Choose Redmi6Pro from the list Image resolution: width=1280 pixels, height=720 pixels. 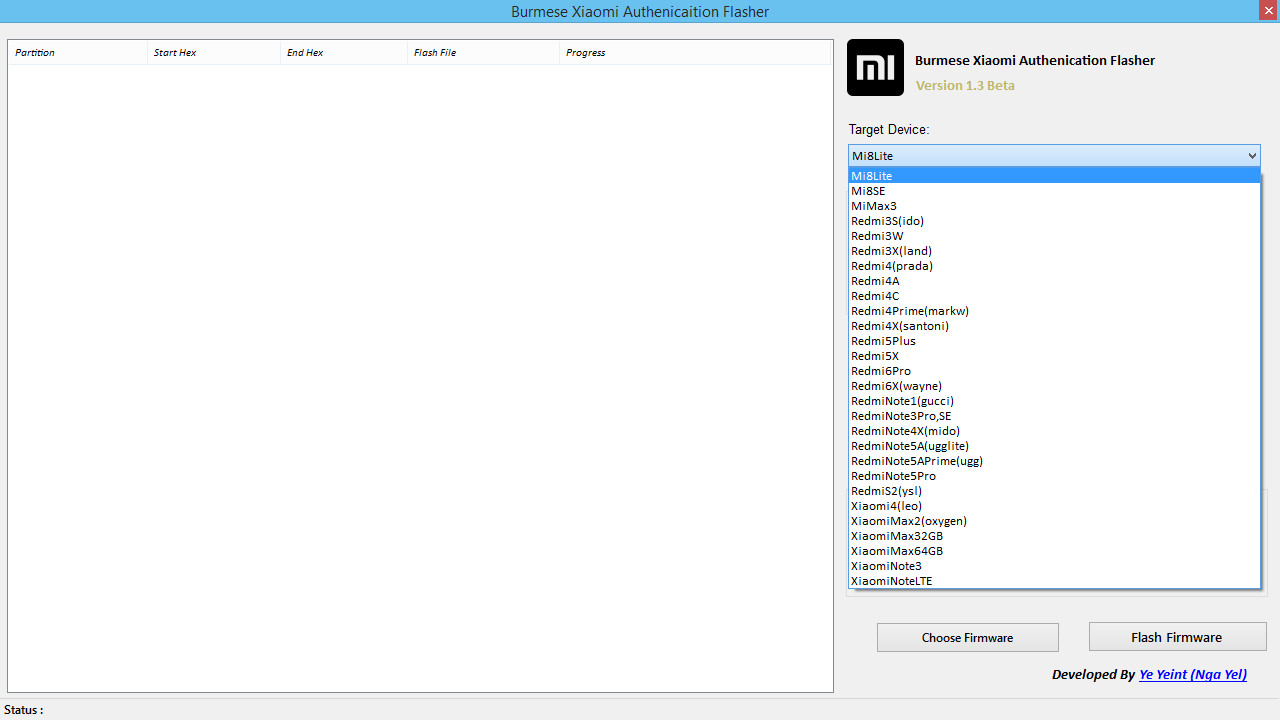1054,371
